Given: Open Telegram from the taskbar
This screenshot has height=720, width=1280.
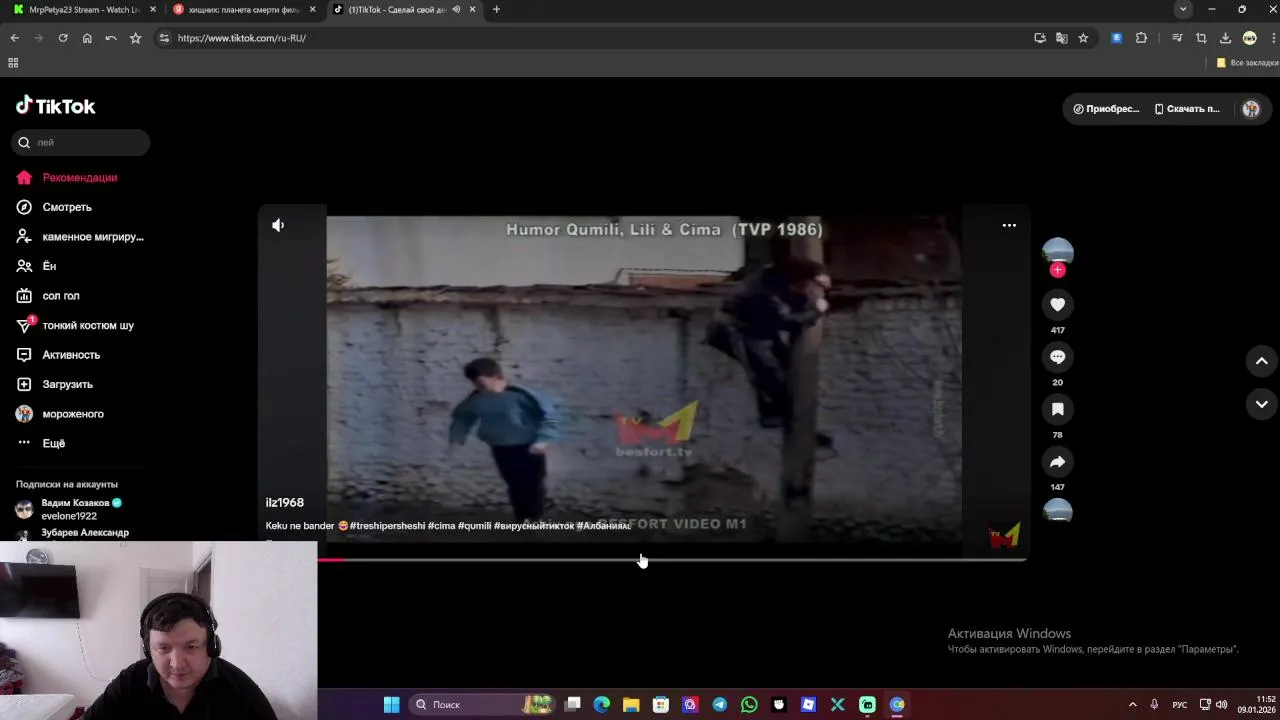Looking at the screenshot, I should click(720, 705).
